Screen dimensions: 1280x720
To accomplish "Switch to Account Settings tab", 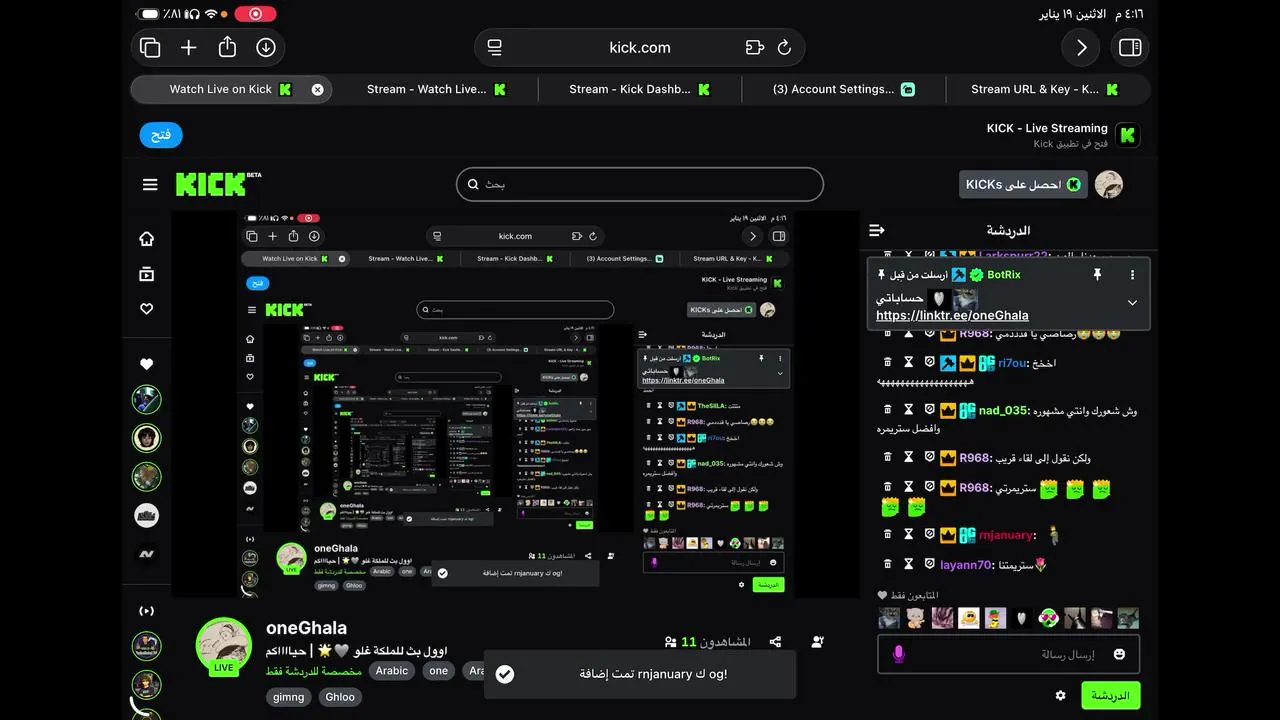I will [x=844, y=89].
